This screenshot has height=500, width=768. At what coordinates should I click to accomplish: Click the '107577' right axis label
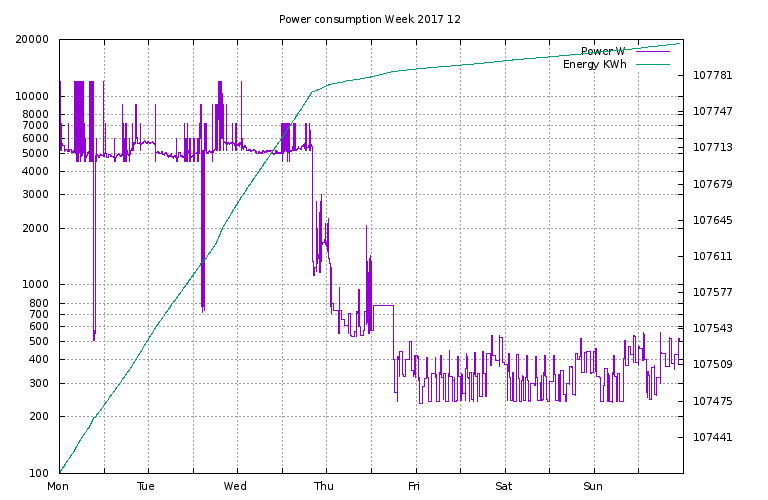tap(713, 292)
